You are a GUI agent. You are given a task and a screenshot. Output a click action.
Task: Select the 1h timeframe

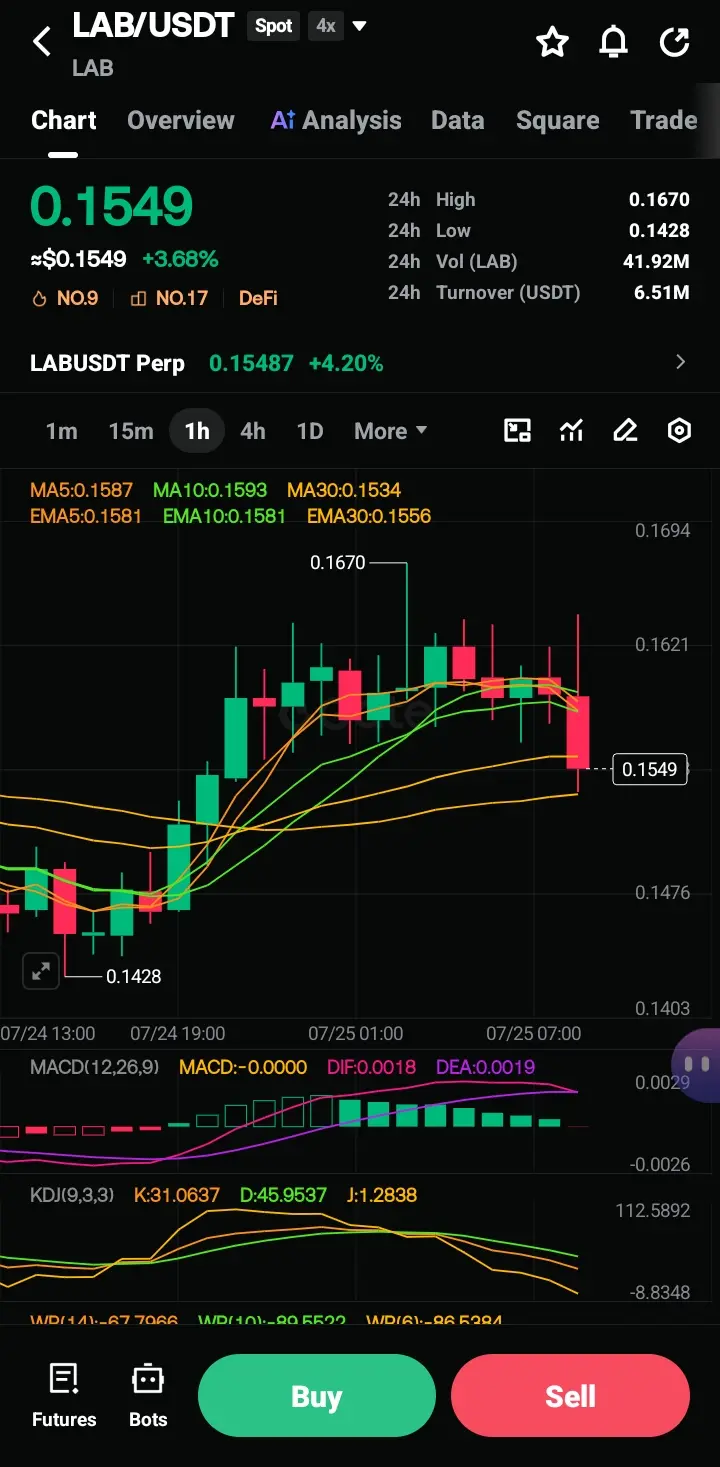[x=197, y=431]
